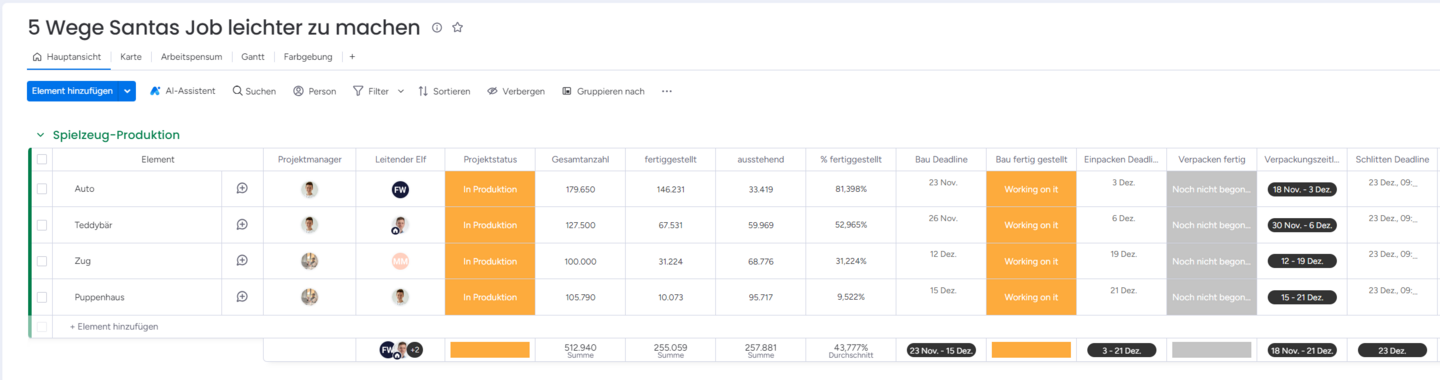The image size is (1440, 380).
Task: Open Projektstatus dropdown for Zug
Action: coord(490,261)
